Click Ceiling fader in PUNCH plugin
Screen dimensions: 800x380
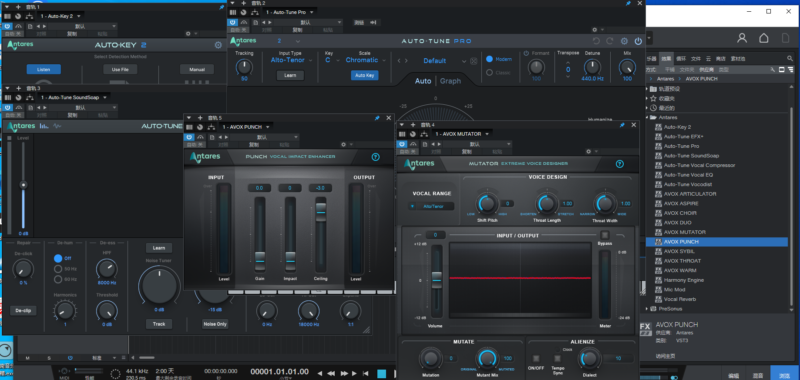point(320,211)
